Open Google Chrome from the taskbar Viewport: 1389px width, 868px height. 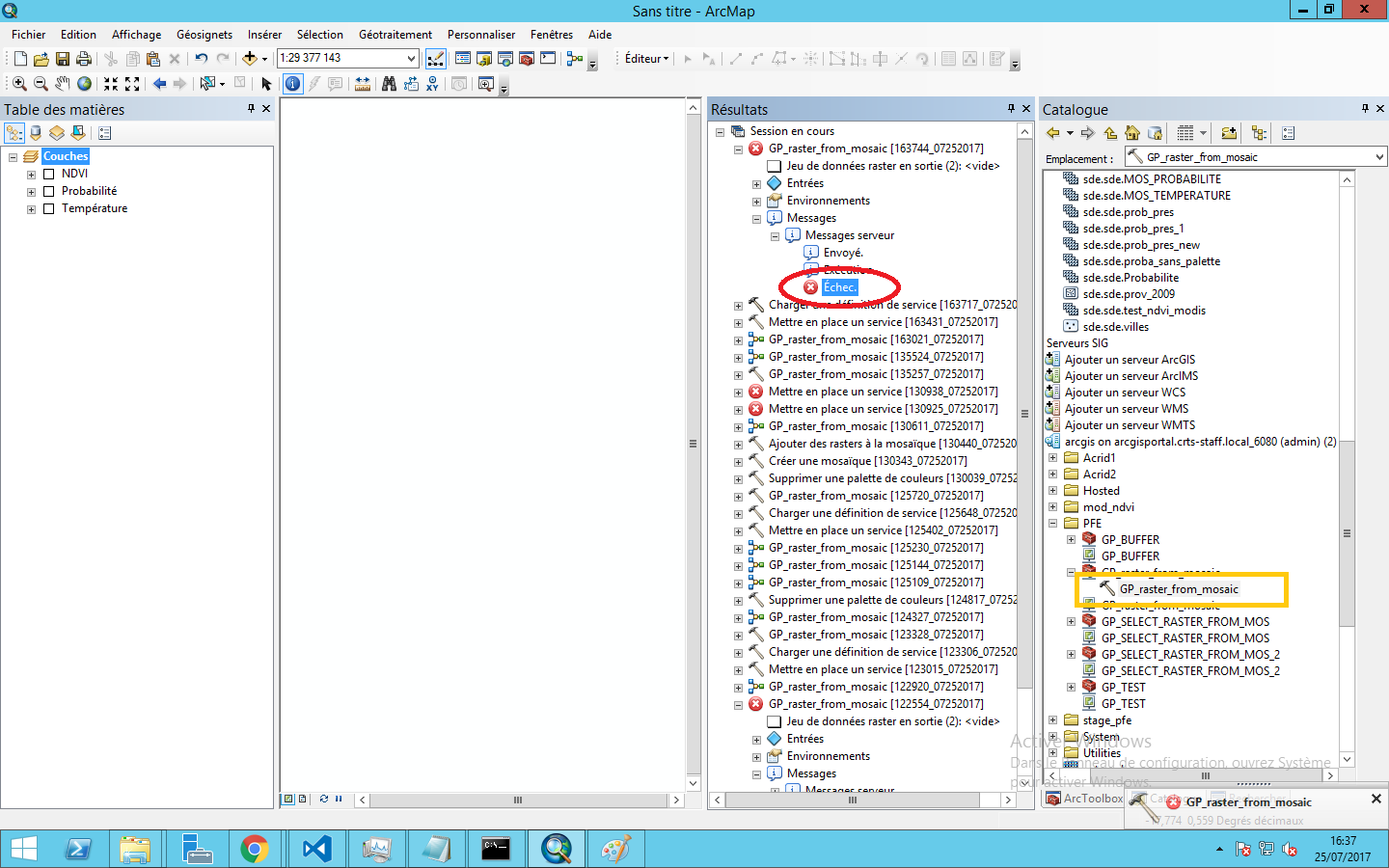tap(255, 849)
